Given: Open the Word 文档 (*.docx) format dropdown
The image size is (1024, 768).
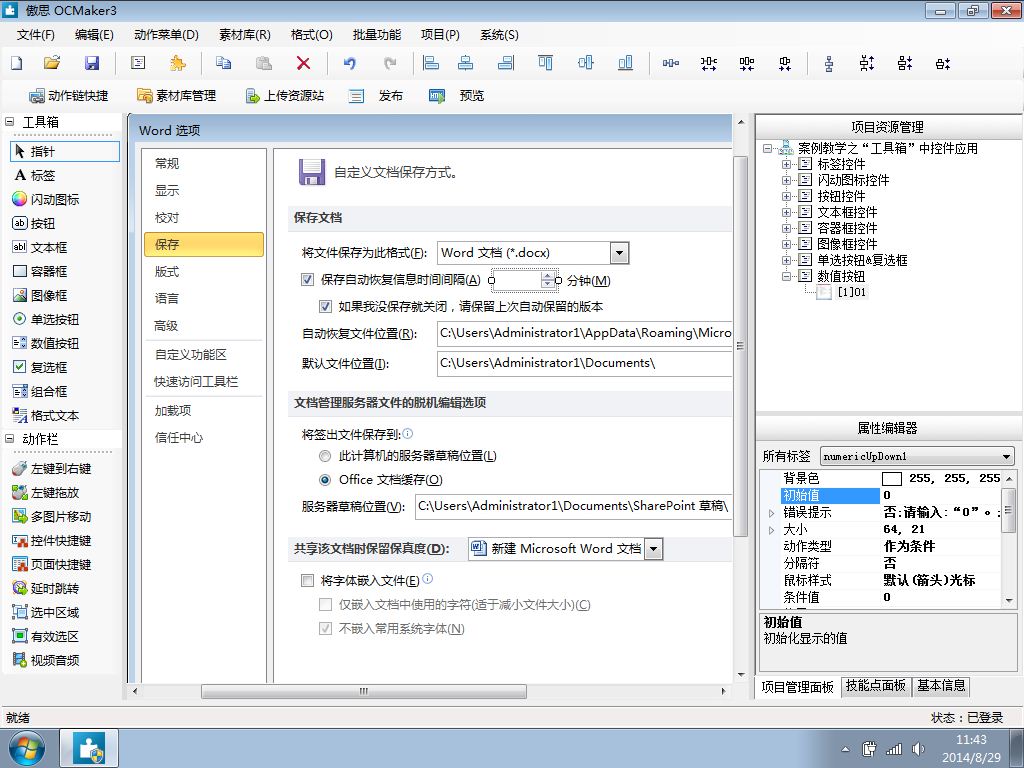Looking at the screenshot, I should pos(619,253).
